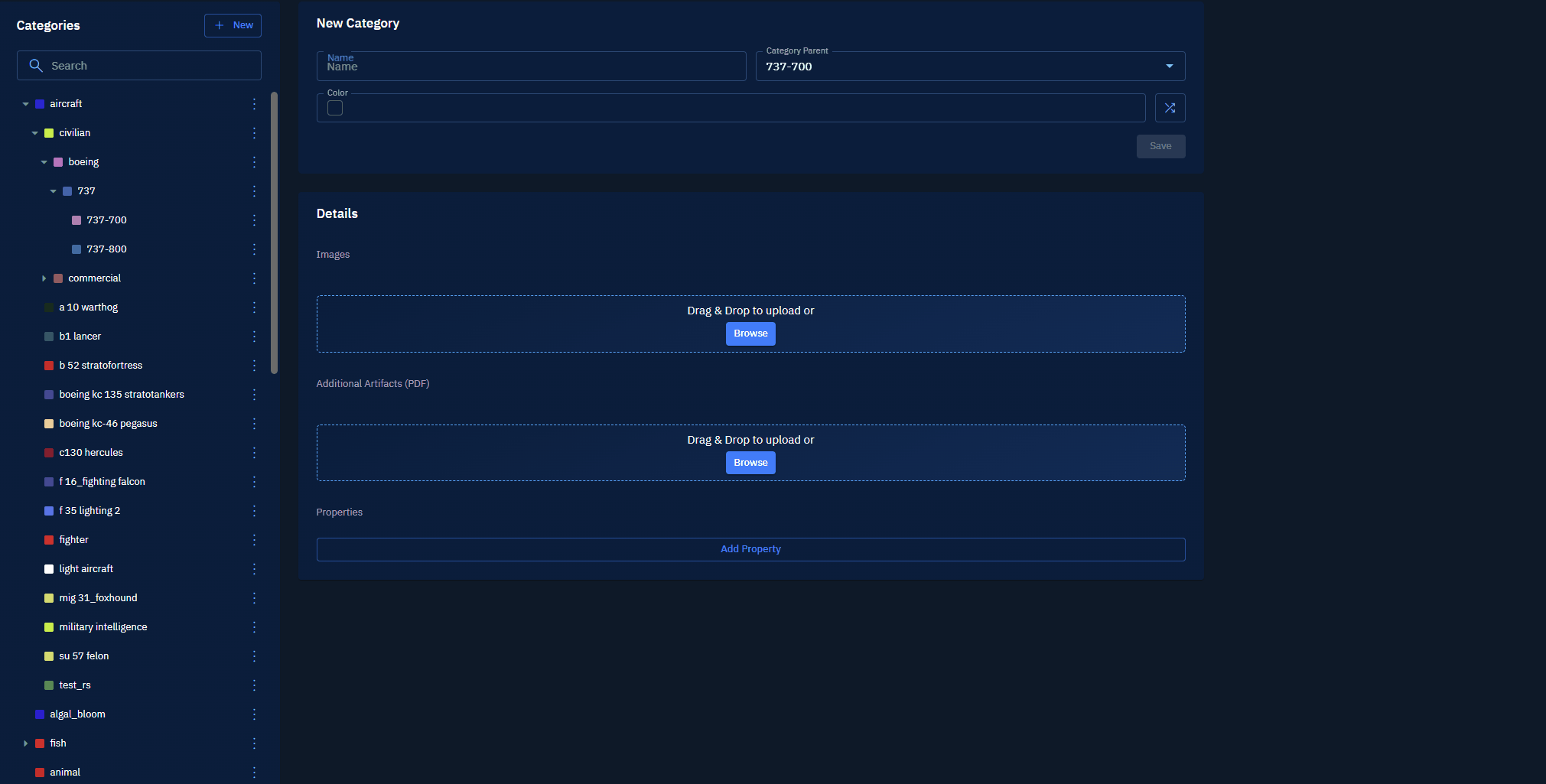Image resolution: width=1546 pixels, height=784 pixels.
Task: Click the search magnifier icon in Categories
Action: pos(36,66)
